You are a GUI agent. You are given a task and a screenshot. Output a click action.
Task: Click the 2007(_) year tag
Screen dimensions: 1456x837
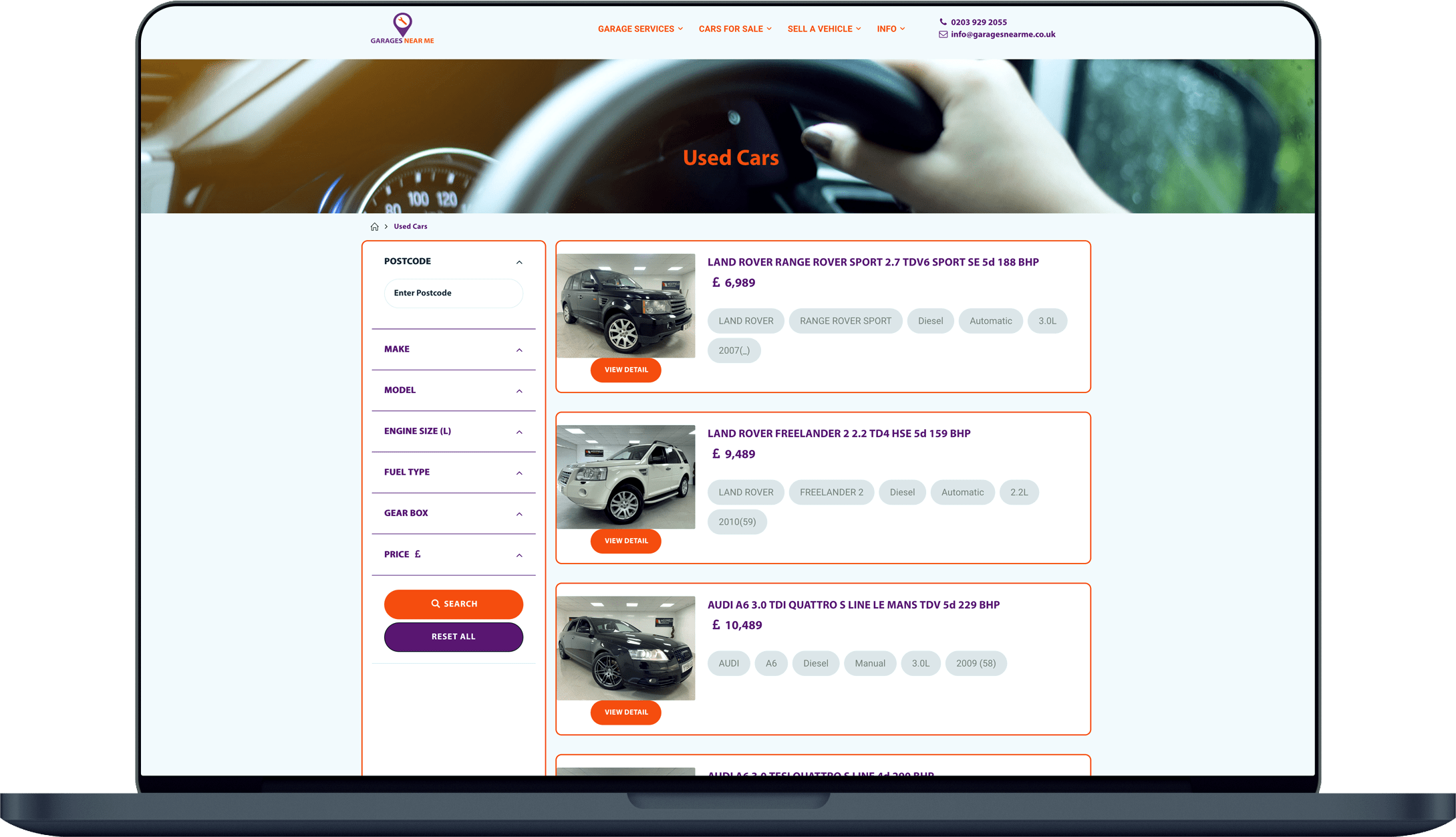[x=734, y=350]
